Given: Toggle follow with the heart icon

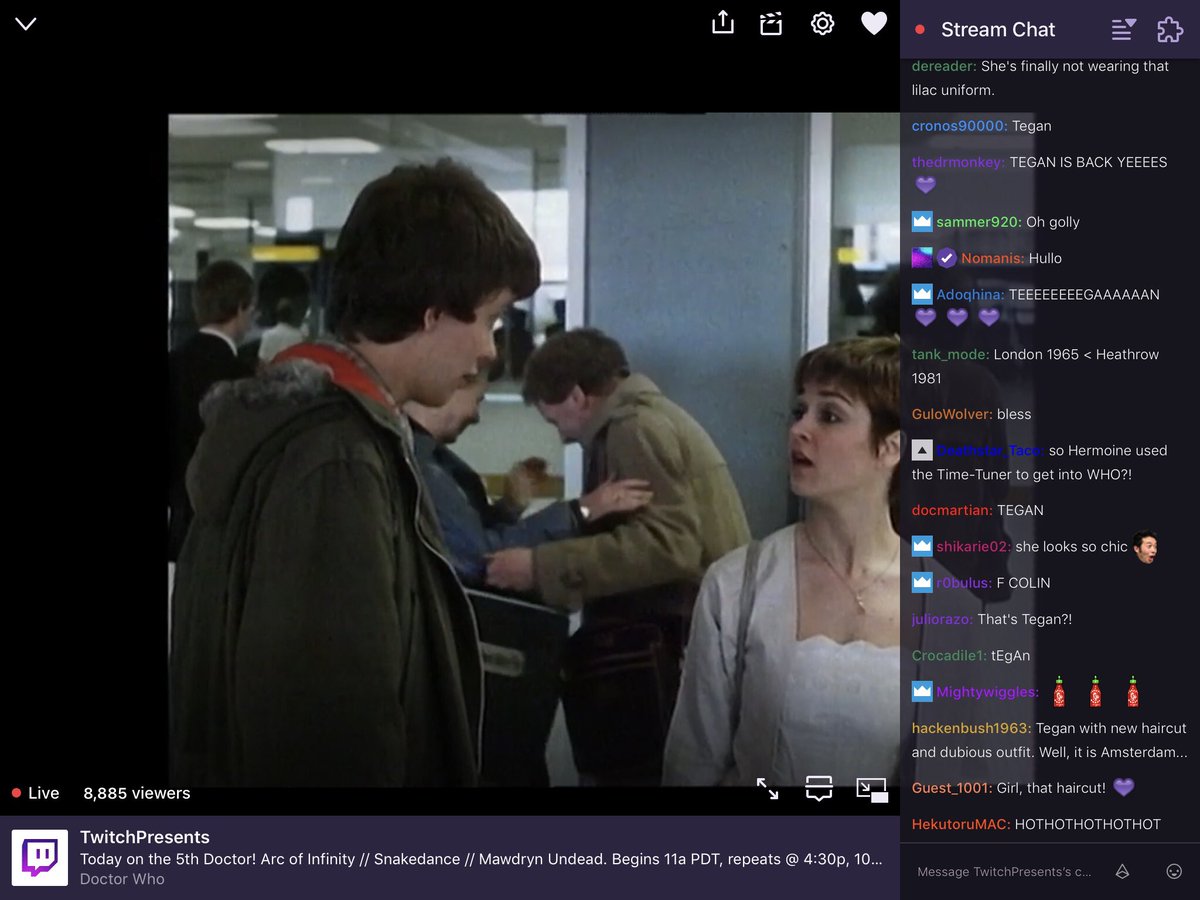Looking at the screenshot, I should (873, 23).
